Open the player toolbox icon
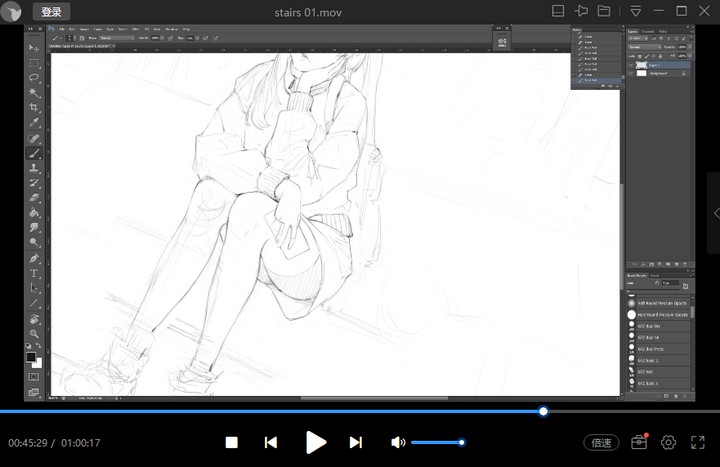This screenshot has width=720, height=467. tap(639, 442)
